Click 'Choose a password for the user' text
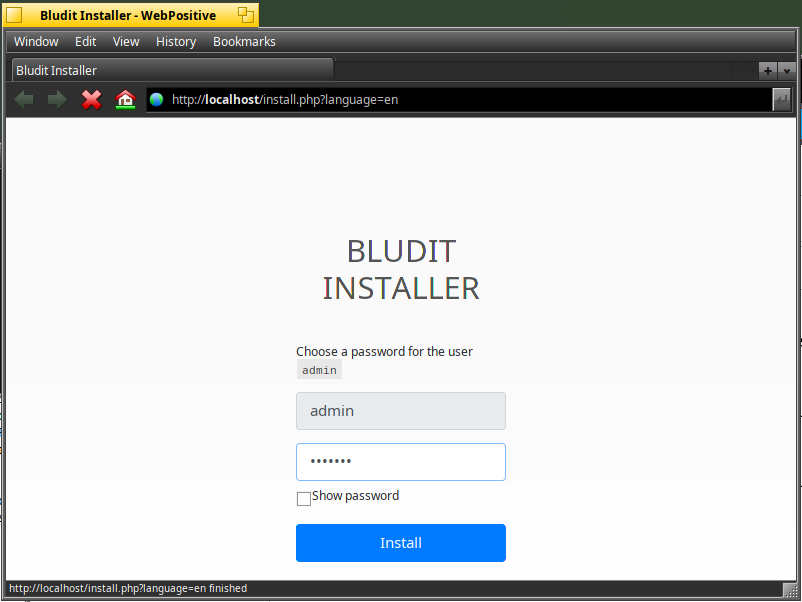Viewport: 802px width, 602px height. point(384,351)
